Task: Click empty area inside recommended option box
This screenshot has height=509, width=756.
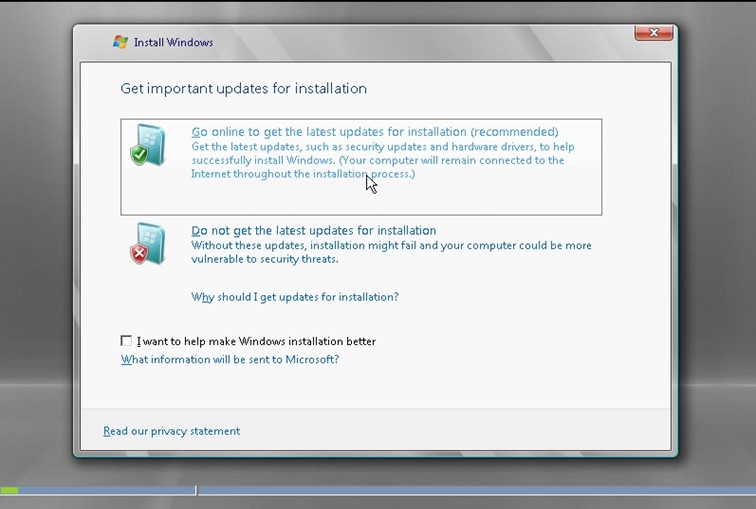Action: [450, 198]
